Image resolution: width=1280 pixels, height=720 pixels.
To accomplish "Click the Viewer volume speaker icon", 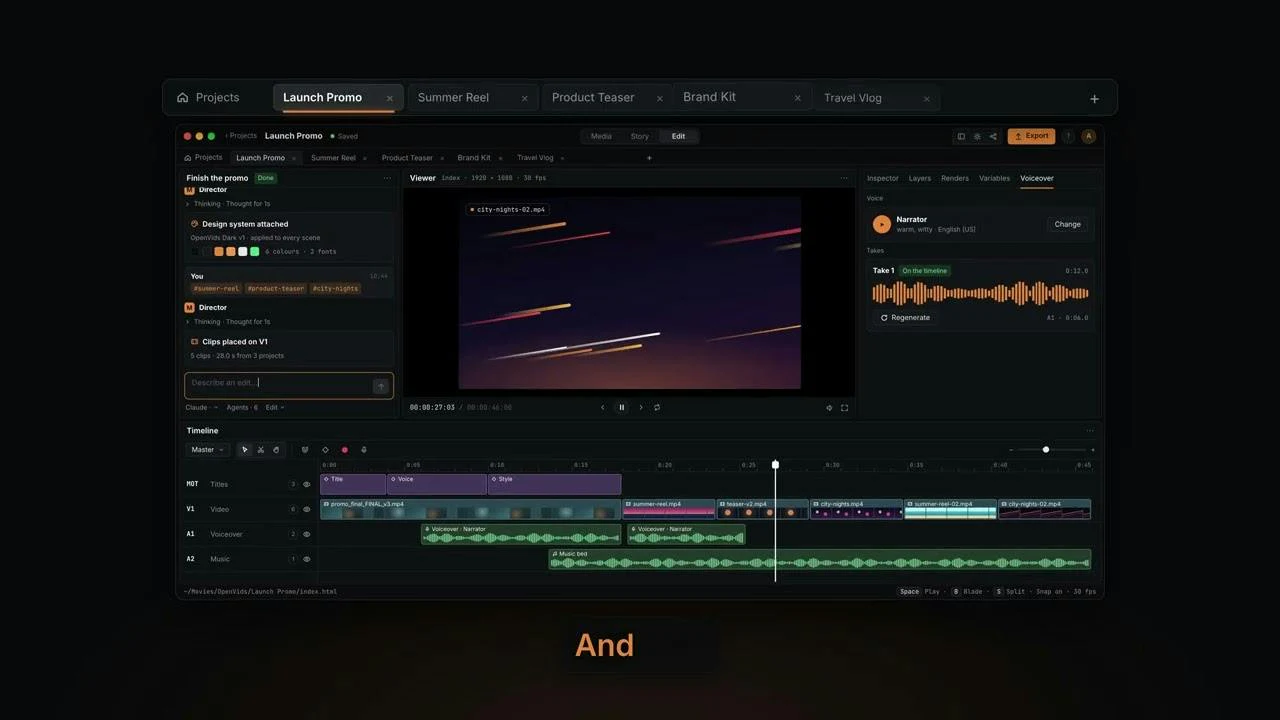I will tap(829, 407).
